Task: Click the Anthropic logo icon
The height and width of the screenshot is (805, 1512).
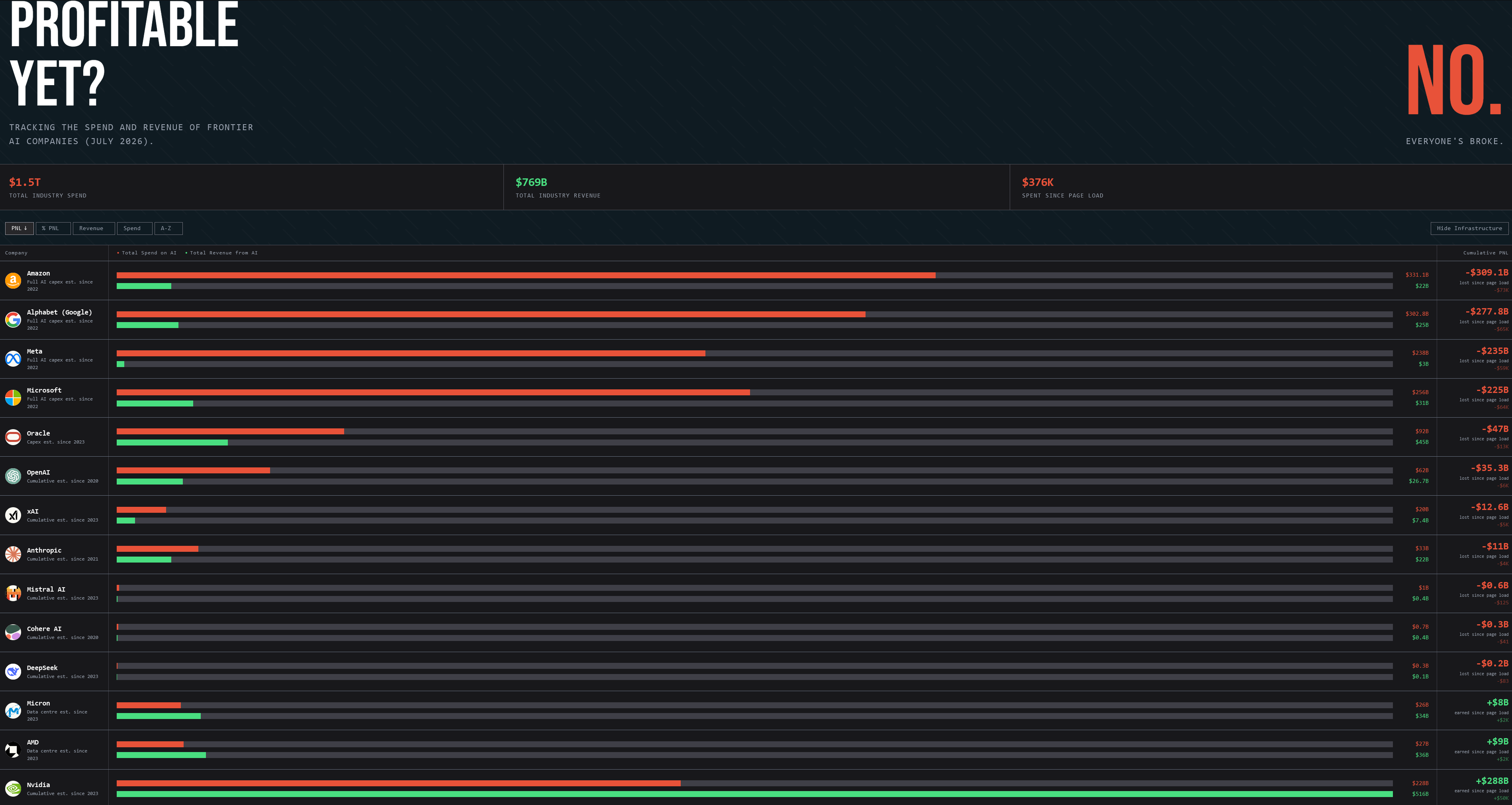Action: coord(13,554)
